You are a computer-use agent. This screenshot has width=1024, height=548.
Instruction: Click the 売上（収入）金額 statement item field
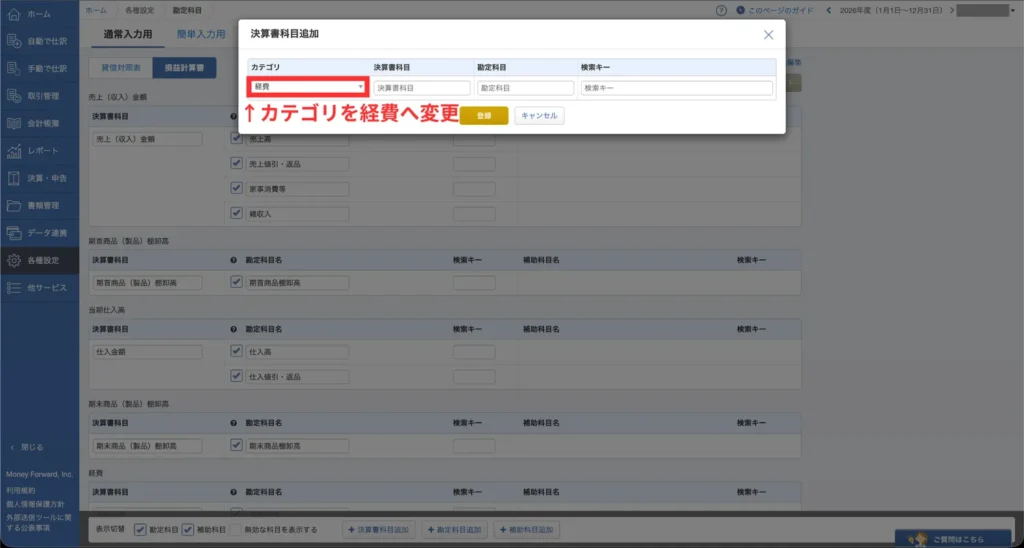pos(148,139)
